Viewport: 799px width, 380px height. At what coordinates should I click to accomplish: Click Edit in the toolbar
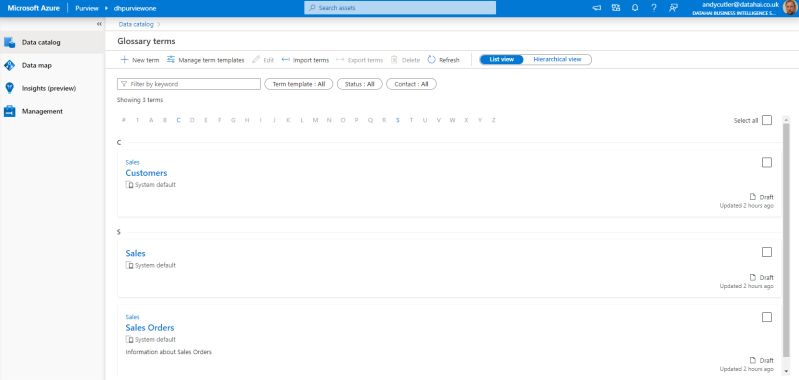263,60
